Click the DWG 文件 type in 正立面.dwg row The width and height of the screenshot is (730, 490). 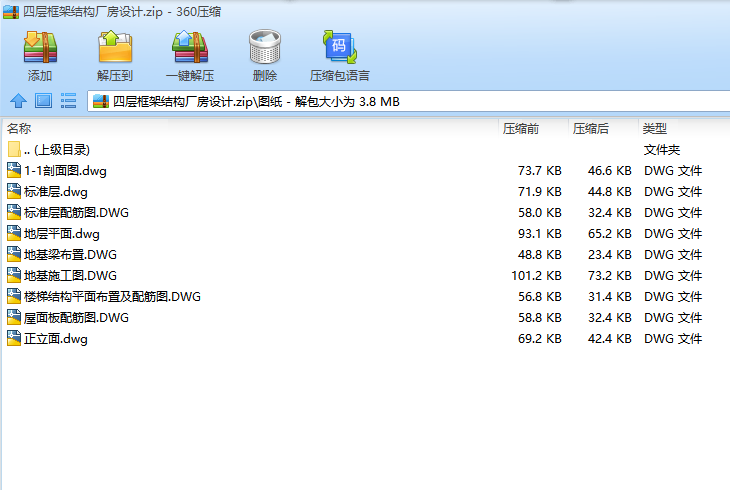click(x=673, y=339)
